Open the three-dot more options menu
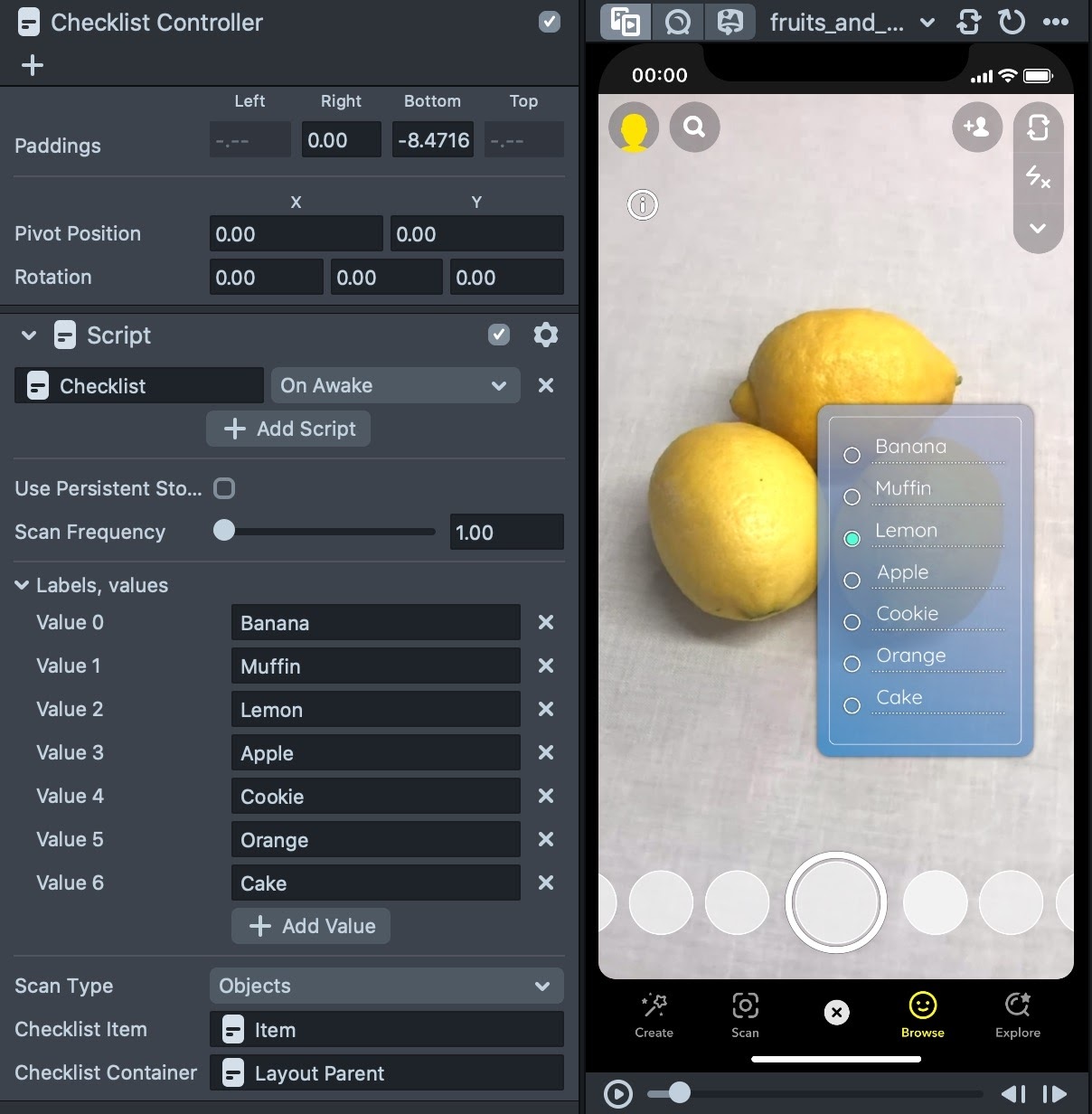This screenshot has width=1092, height=1114. [x=1056, y=22]
